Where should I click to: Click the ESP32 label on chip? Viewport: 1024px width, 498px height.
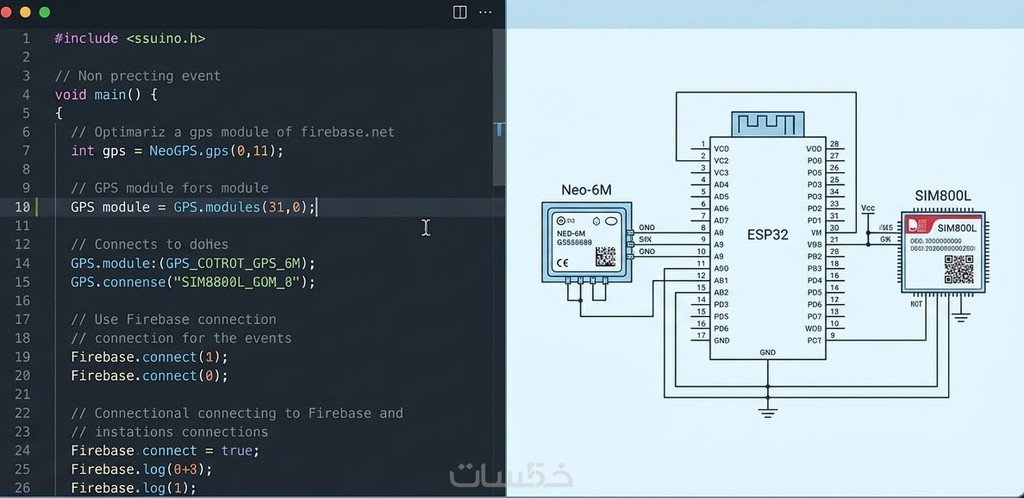point(767,236)
